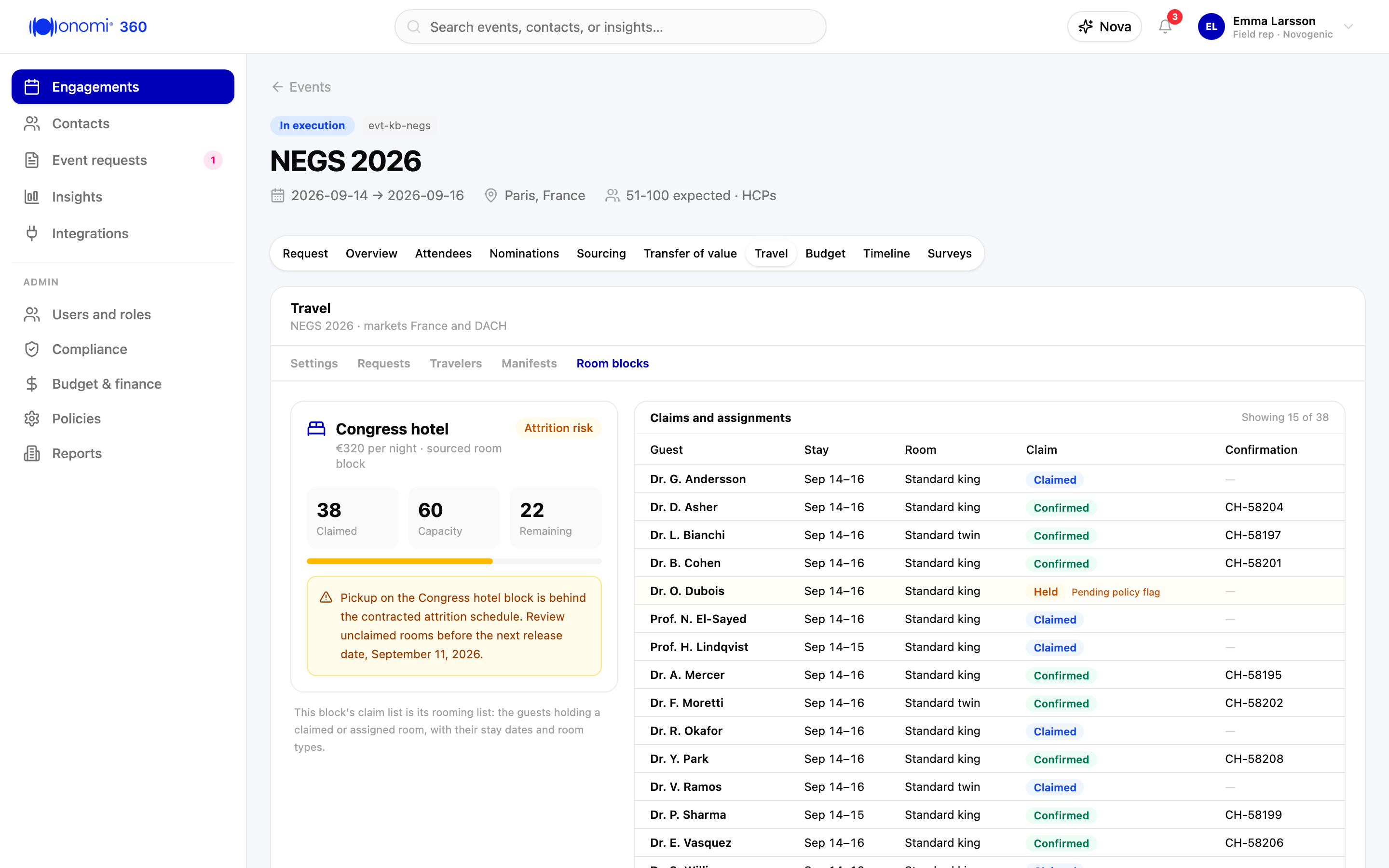
Task: Click the Congress hotel bed icon
Action: click(316, 429)
